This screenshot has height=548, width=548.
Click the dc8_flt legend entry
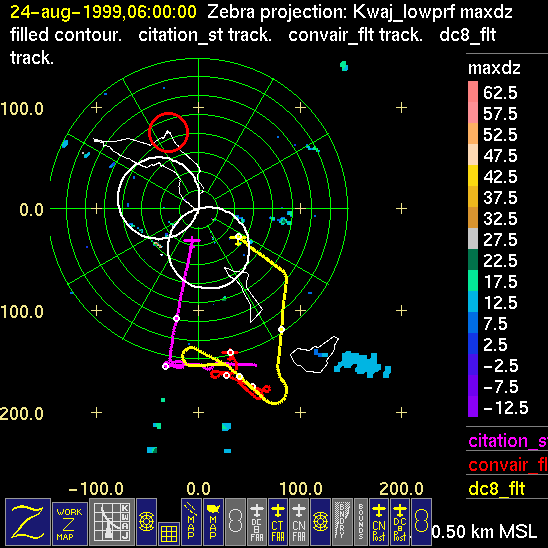(x=497, y=488)
